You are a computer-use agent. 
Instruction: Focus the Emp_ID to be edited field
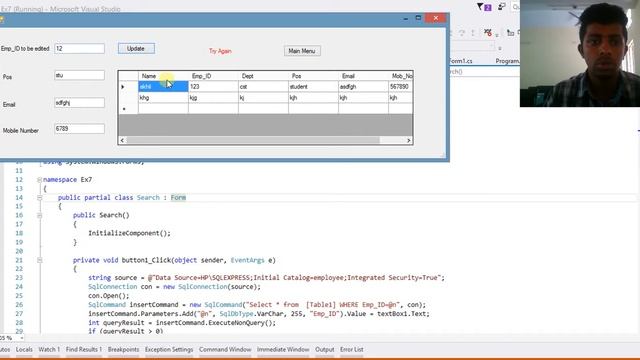79,49
